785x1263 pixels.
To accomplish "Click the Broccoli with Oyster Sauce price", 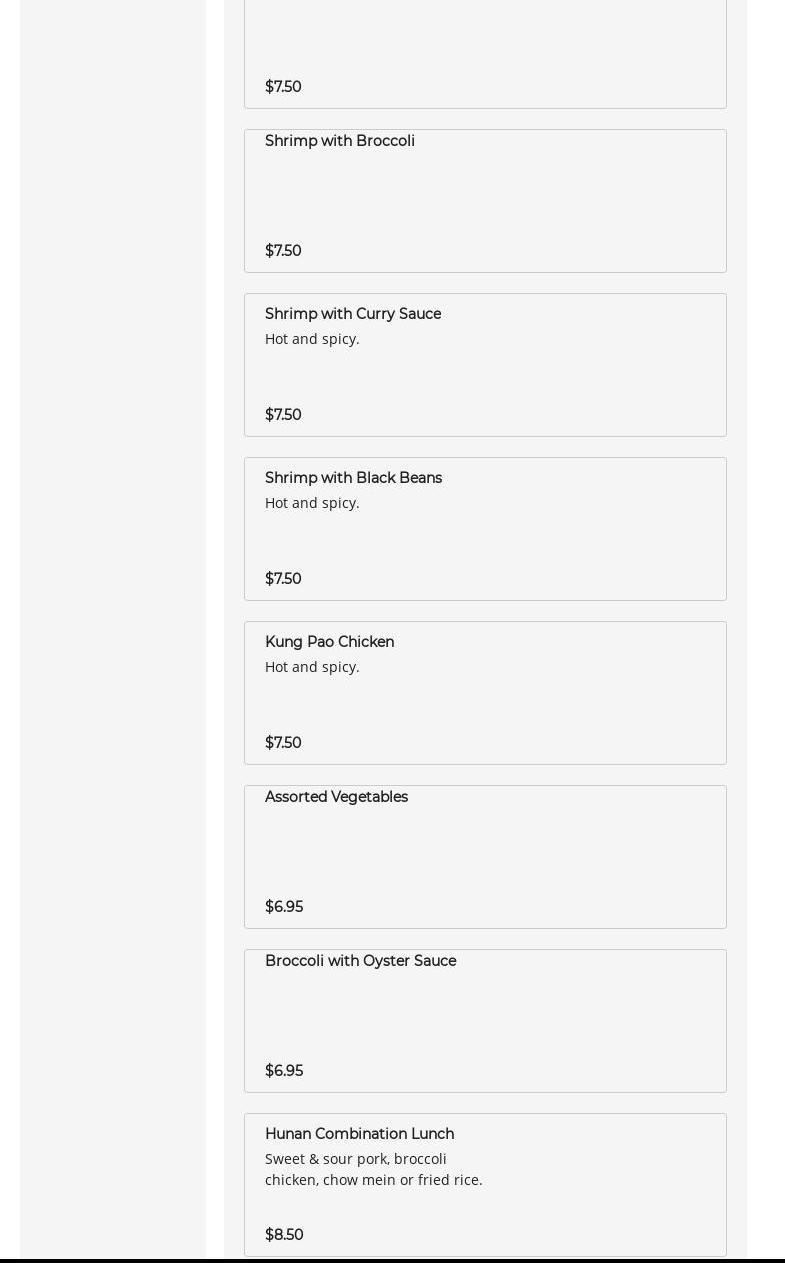I will click(284, 1071).
